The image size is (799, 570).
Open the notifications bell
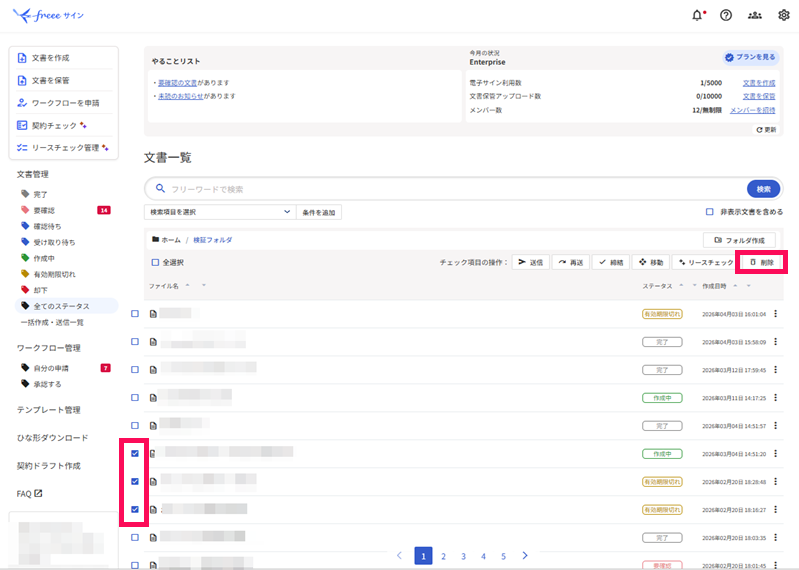[x=697, y=15]
